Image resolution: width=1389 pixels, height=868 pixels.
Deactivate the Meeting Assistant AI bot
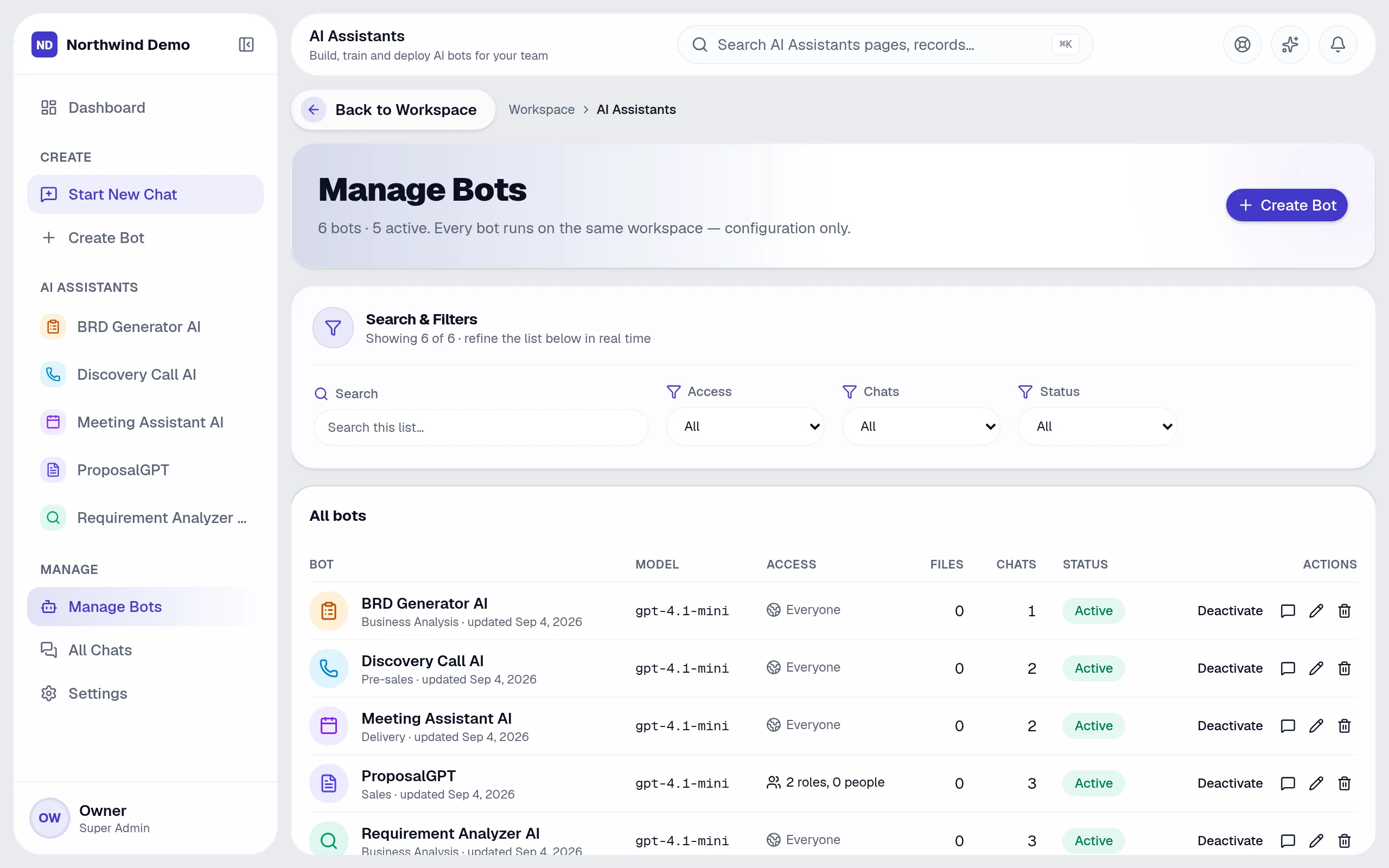click(x=1229, y=726)
